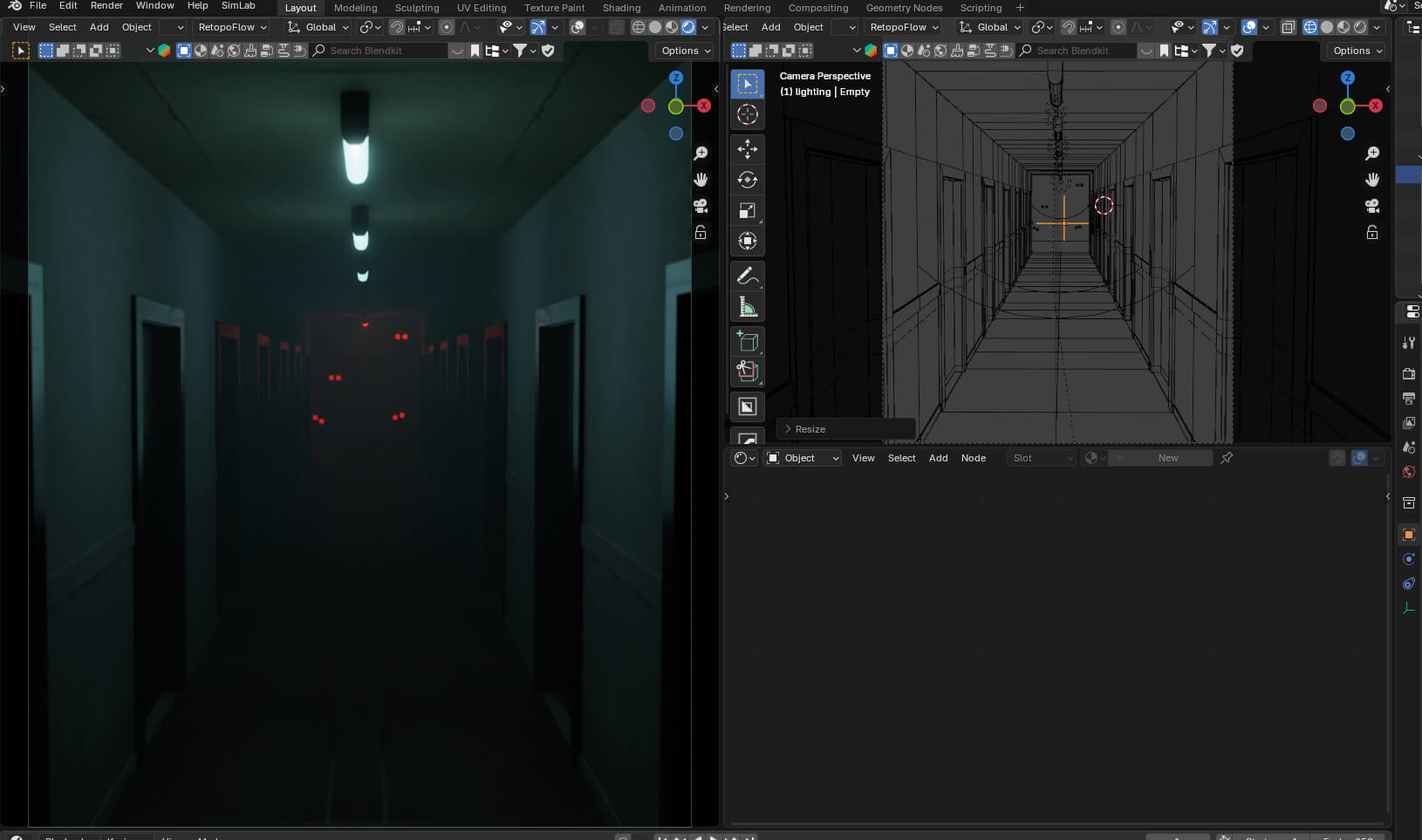Toggle lock camera to view in the left viewport

tap(701, 232)
